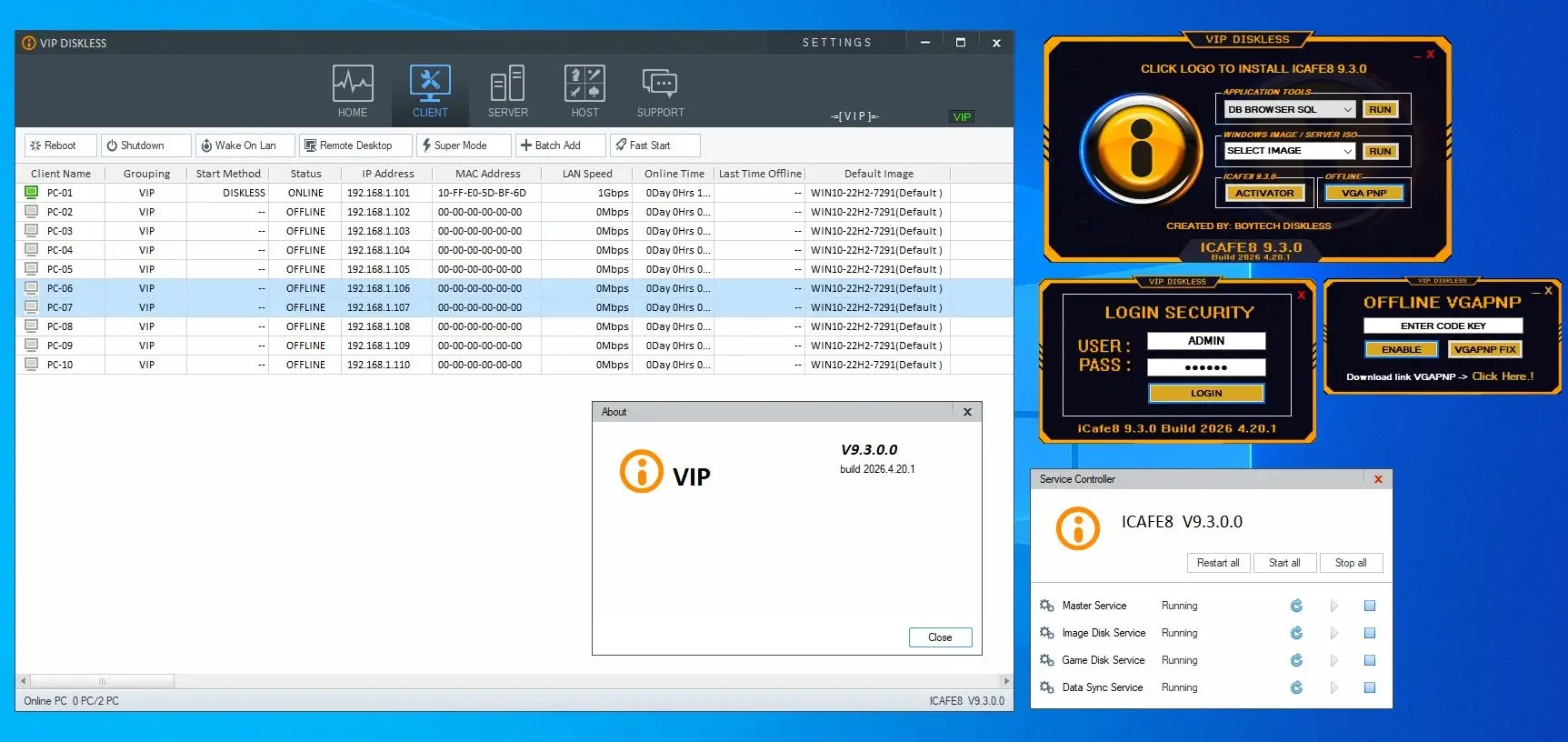
Task: Click ENABLE in Offline VGAPNP
Action: pyautogui.click(x=1401, y=349)
